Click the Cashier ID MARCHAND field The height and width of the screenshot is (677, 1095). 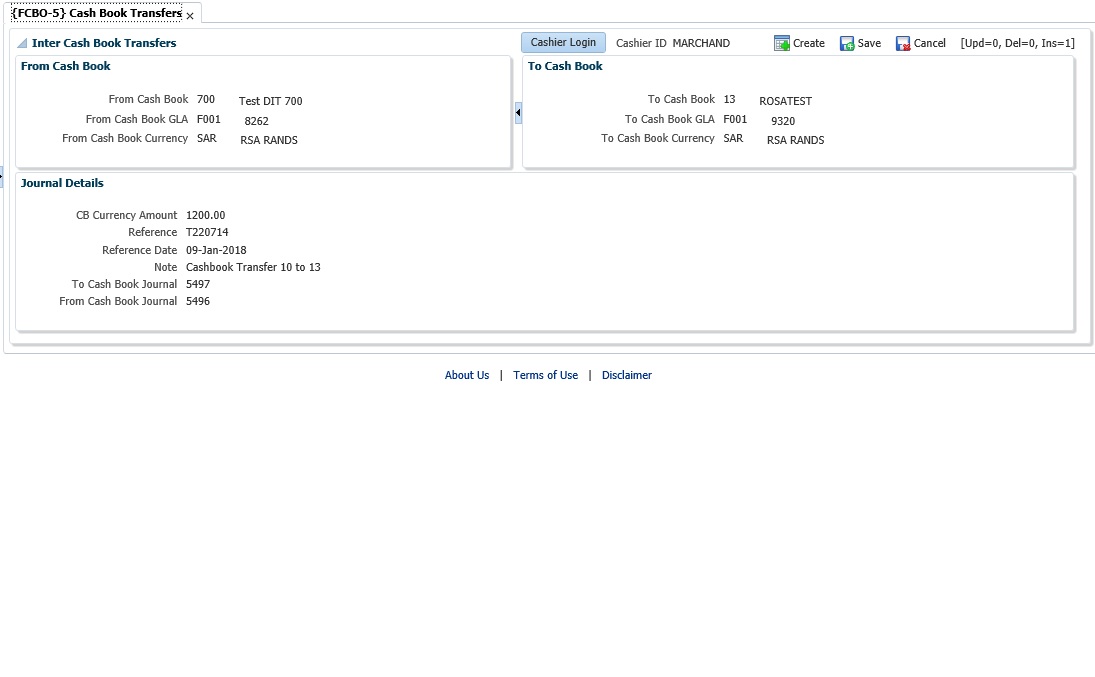pos(700,43)
